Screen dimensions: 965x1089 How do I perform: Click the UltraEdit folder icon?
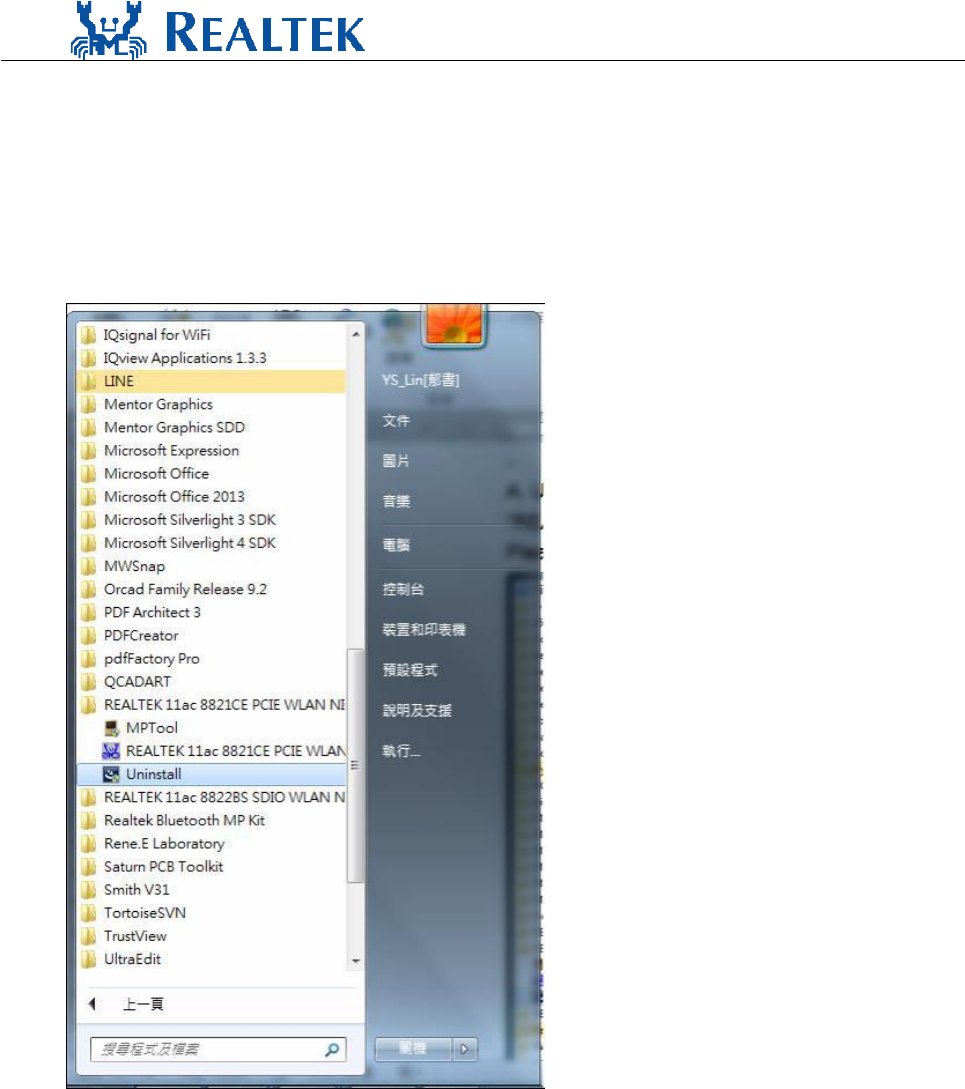coord(88,959)
